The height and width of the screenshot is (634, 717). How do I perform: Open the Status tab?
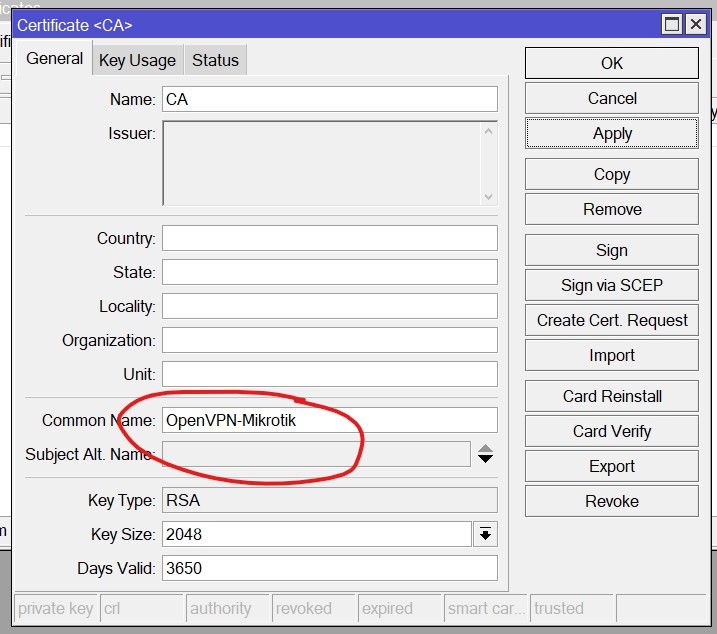click(215, 60)
